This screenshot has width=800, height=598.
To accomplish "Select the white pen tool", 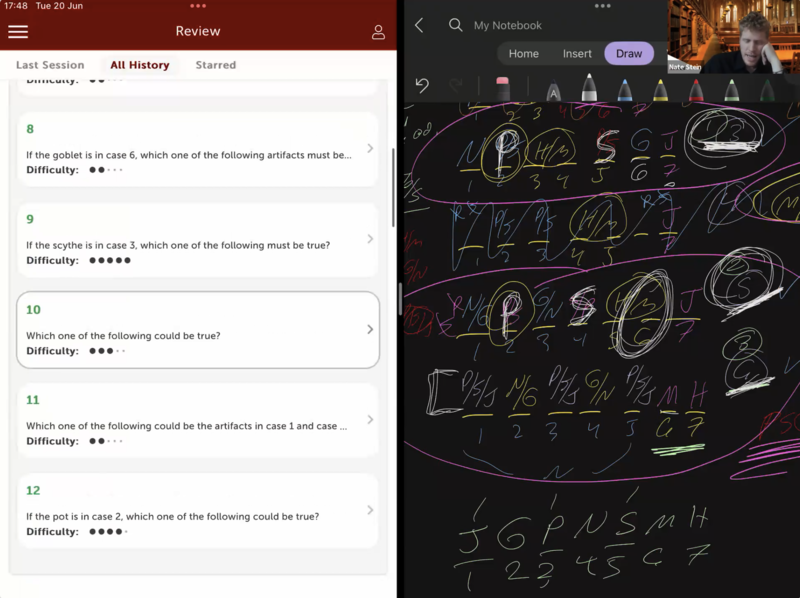I will [590, 89].
